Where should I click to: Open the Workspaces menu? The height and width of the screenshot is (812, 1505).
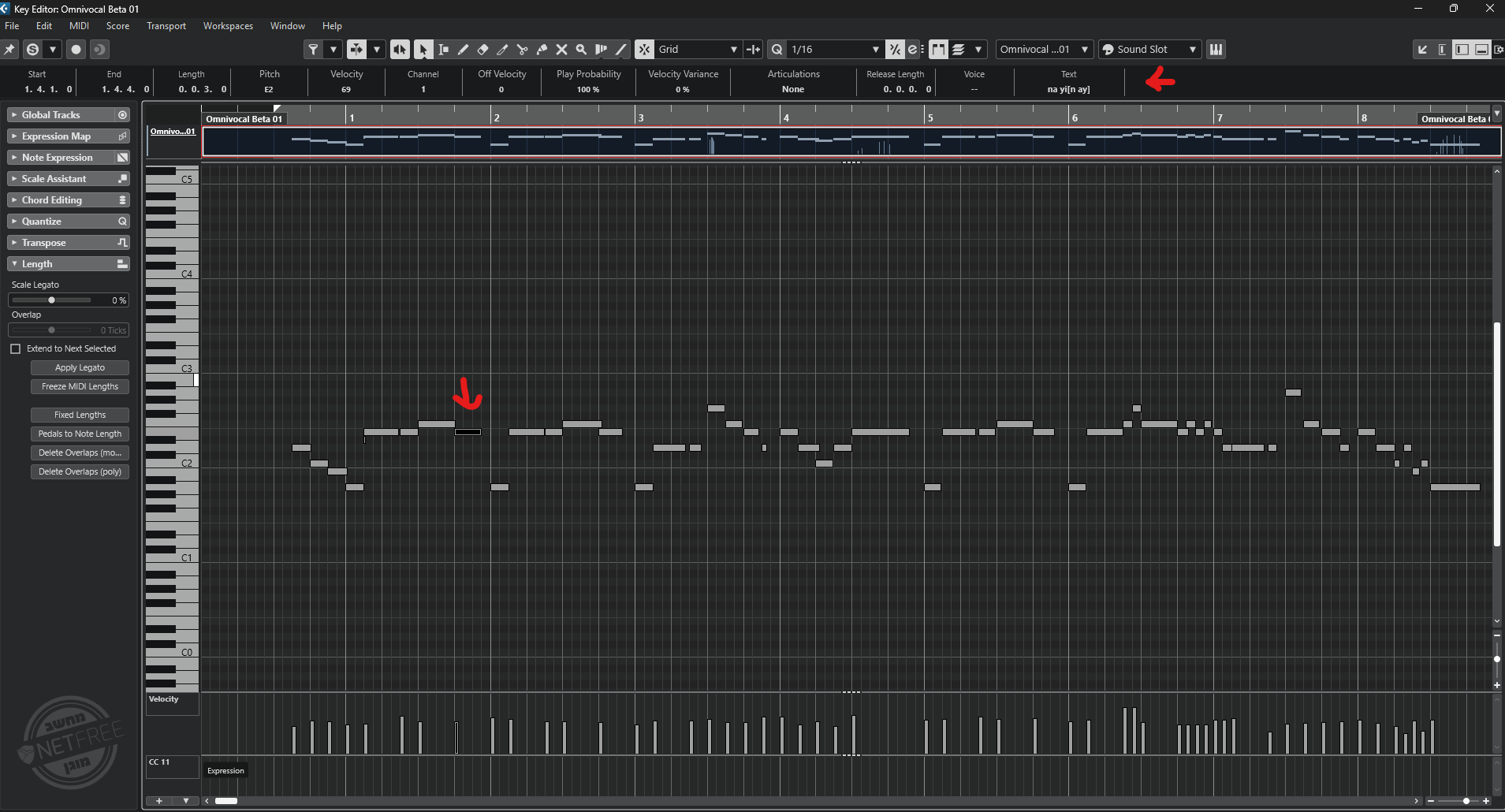pyautogui.click(x=228, y=26)
